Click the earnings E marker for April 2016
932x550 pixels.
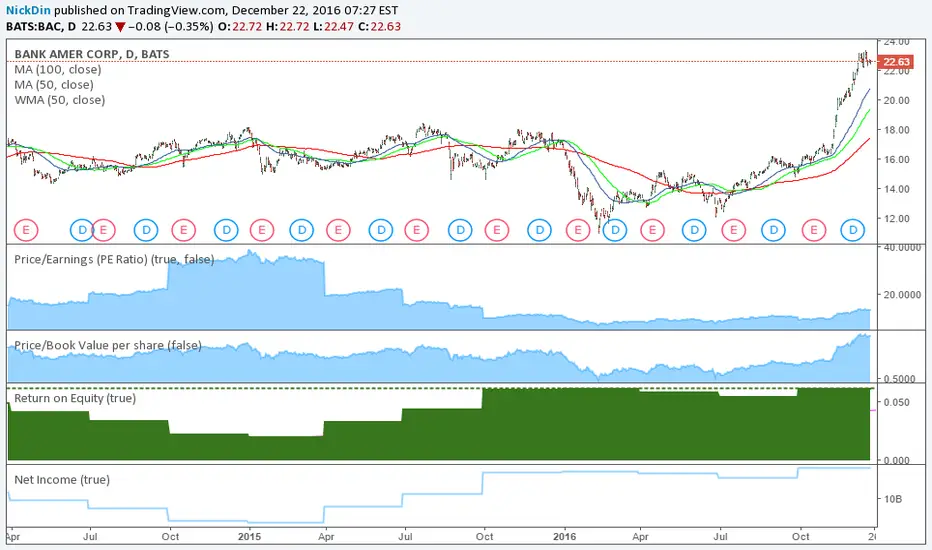652,230
